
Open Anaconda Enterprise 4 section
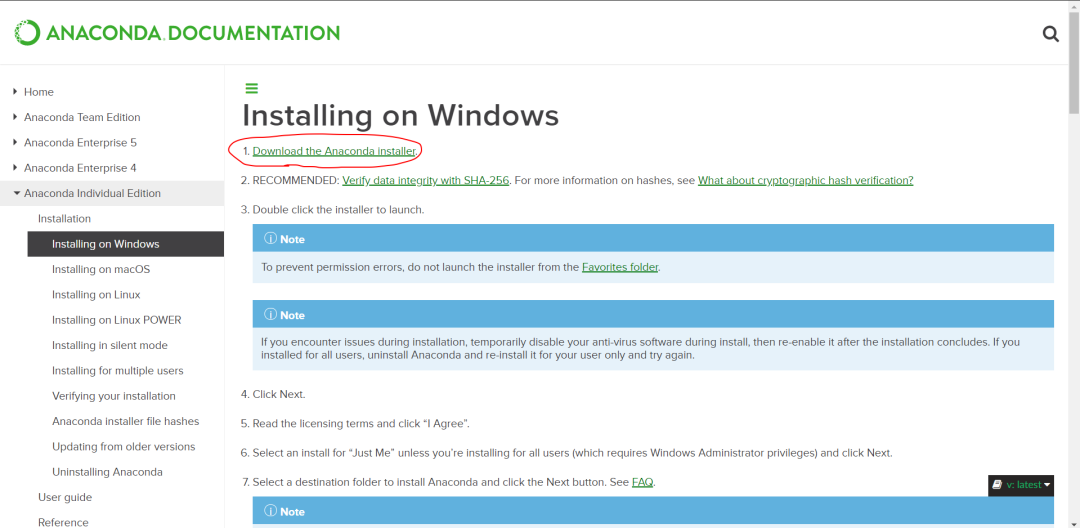click(x=80, y=168)
